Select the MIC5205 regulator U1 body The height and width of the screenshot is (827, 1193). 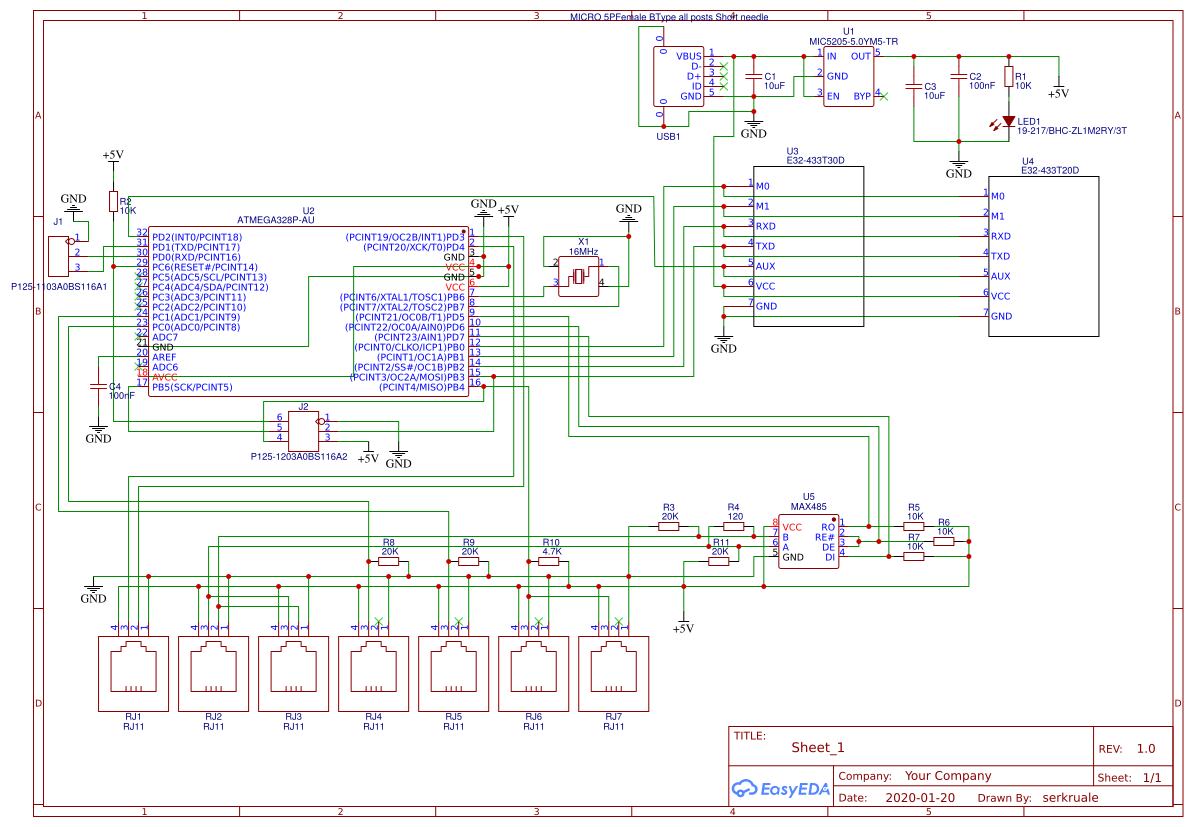(848, 76)
